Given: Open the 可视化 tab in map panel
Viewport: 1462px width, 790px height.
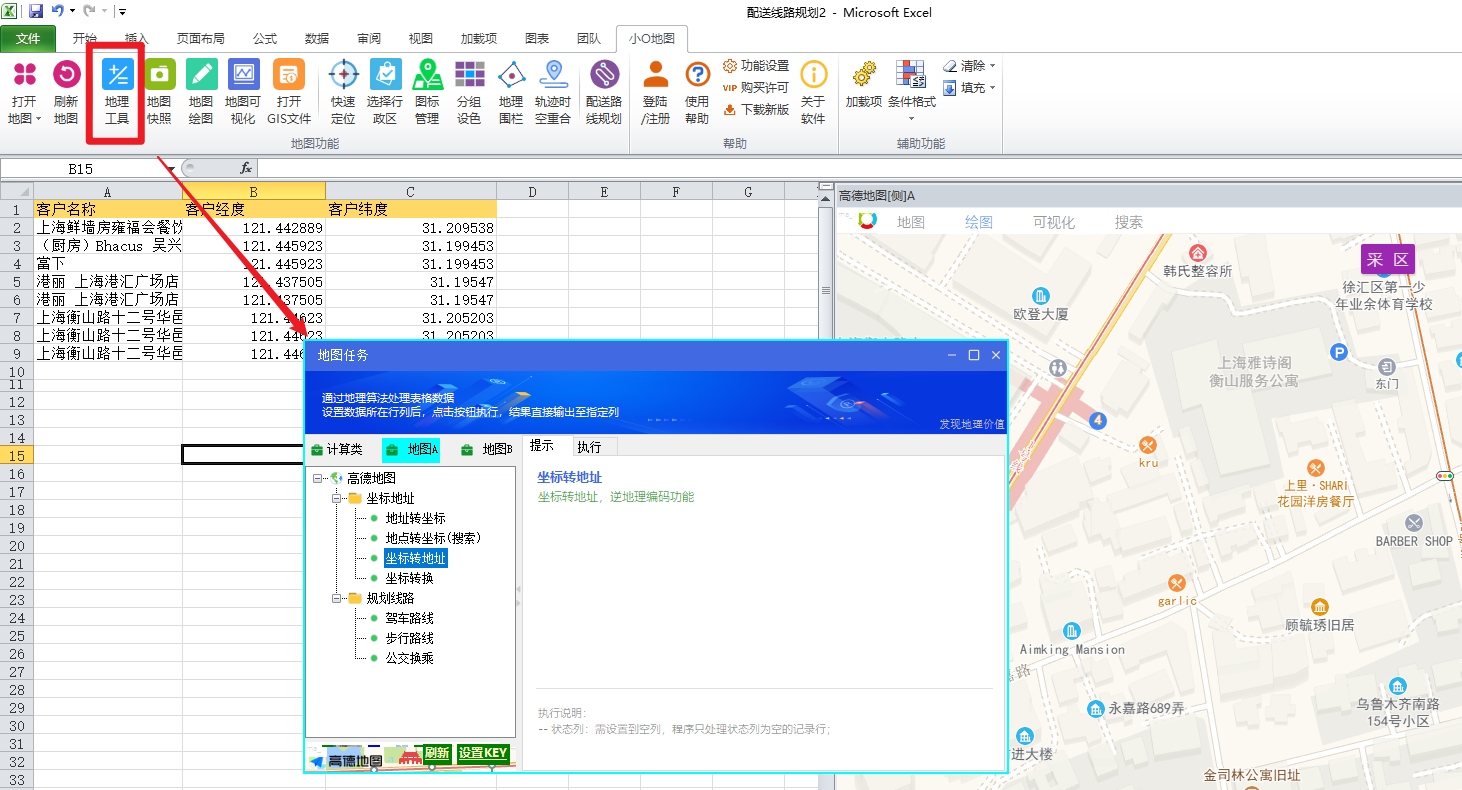Looking at the screenshot, I should tap(1054, 222).
